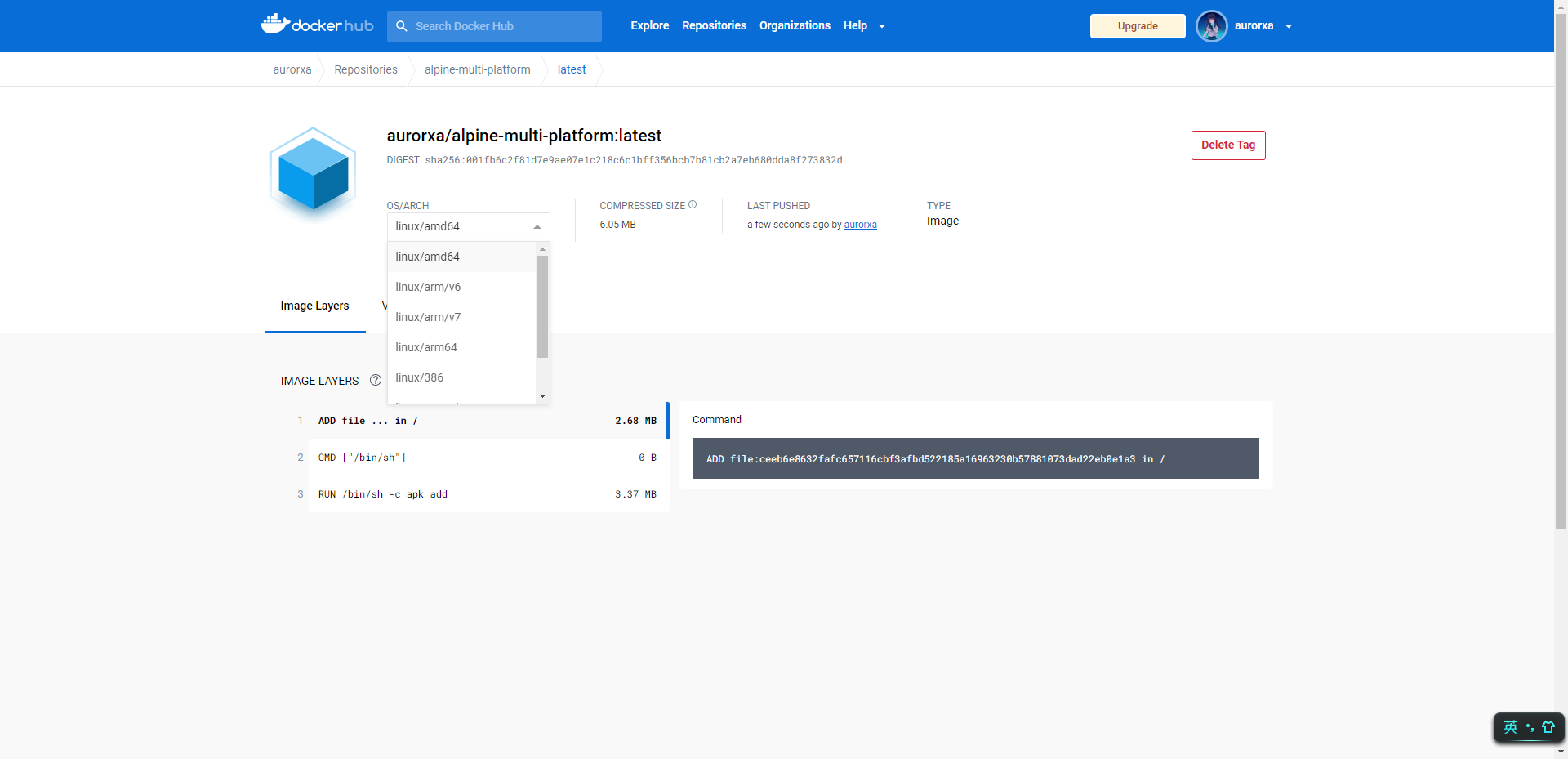Click the aurorxa link under Last Pushed
1568x759 pixels.
[x=860, y=225]
